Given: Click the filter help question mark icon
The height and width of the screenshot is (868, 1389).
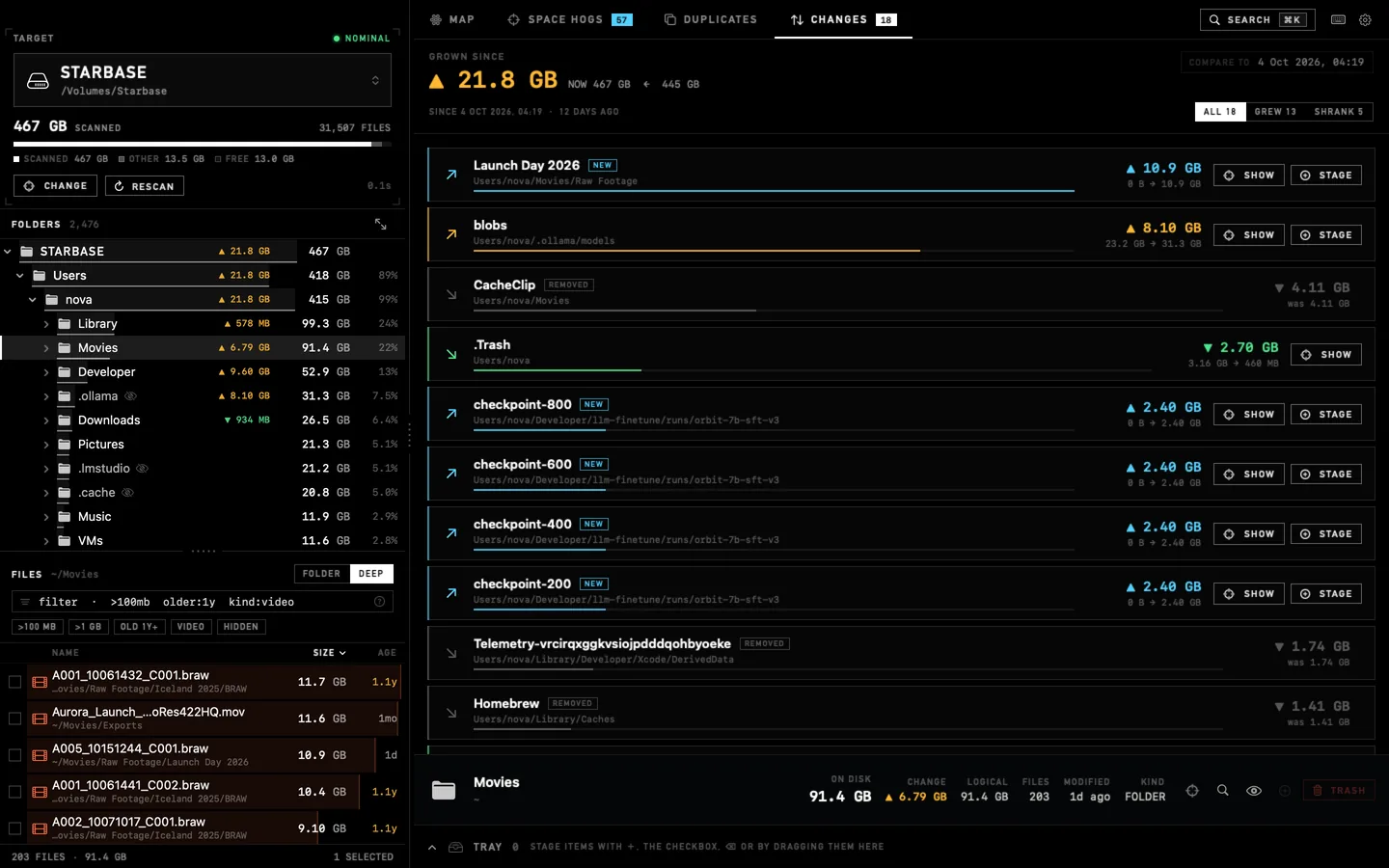Looking at the screenshot, I should [x=379, y=602].
